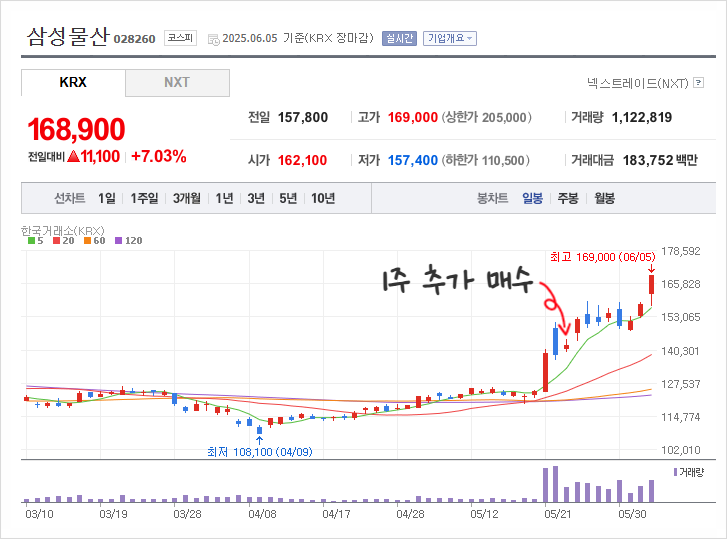Viewport: 727px width, 539px height.
Task: Select the 10년 line chart period
Action: pyautogui.click(x=323, y=198)
